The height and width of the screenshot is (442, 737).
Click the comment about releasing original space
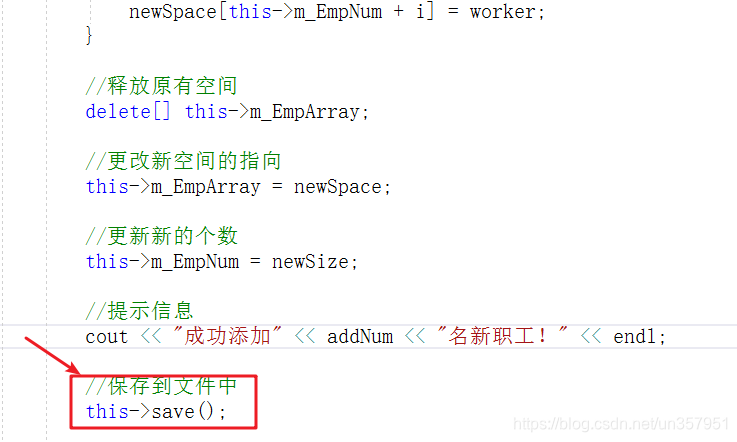point(161,86)
